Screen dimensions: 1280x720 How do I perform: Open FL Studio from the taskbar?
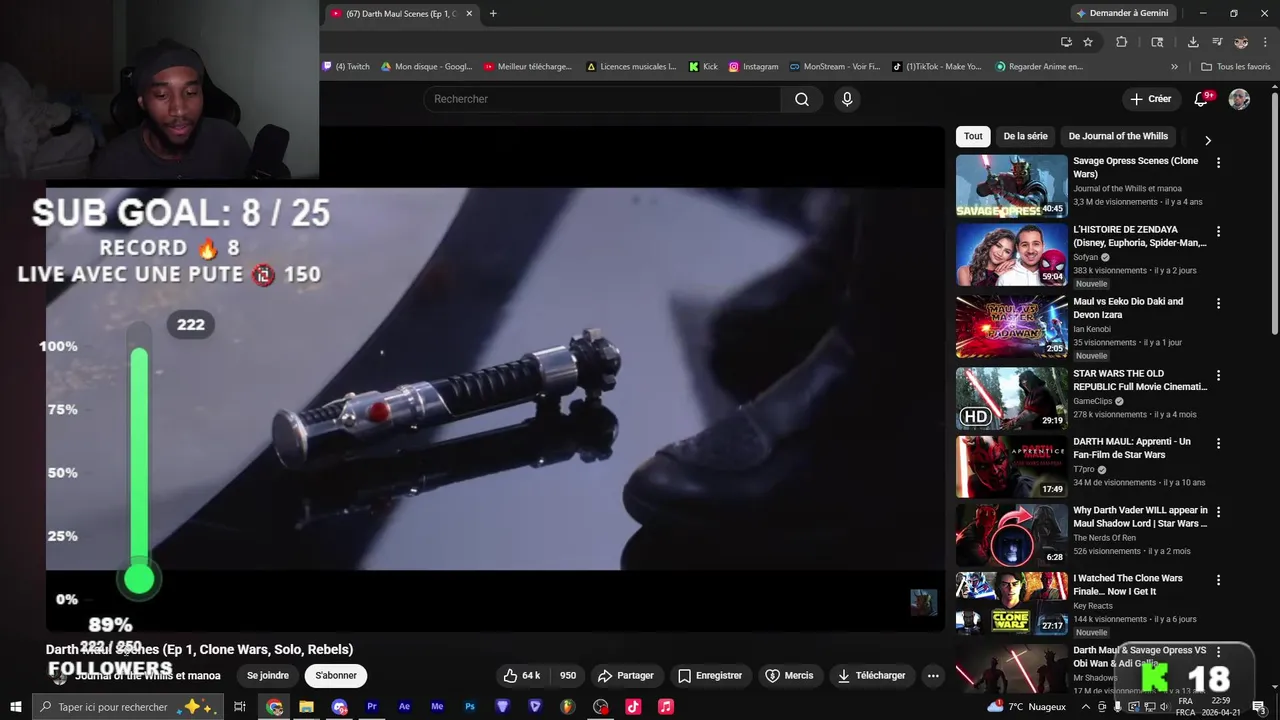567,707
